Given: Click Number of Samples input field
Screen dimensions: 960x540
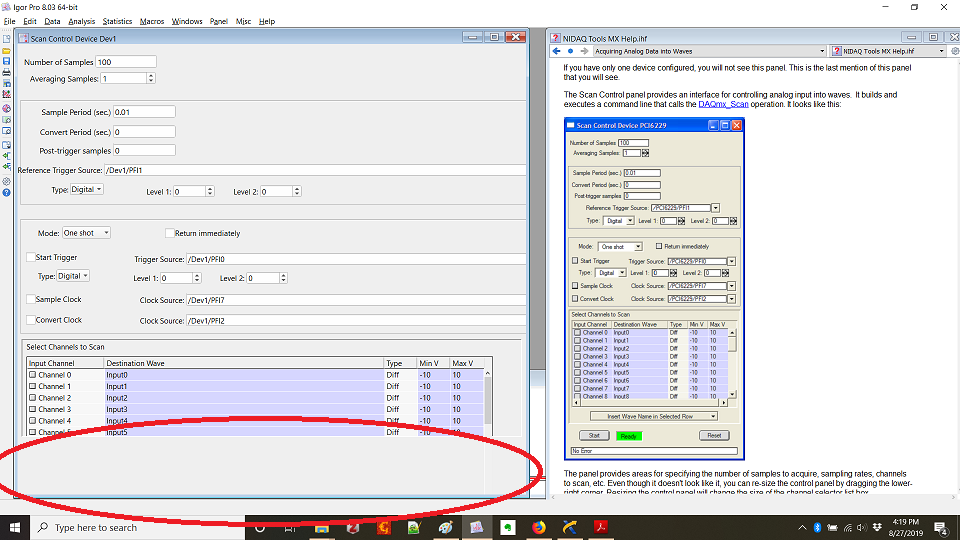Looking at the screenshot, I should (x=126, y=62).
